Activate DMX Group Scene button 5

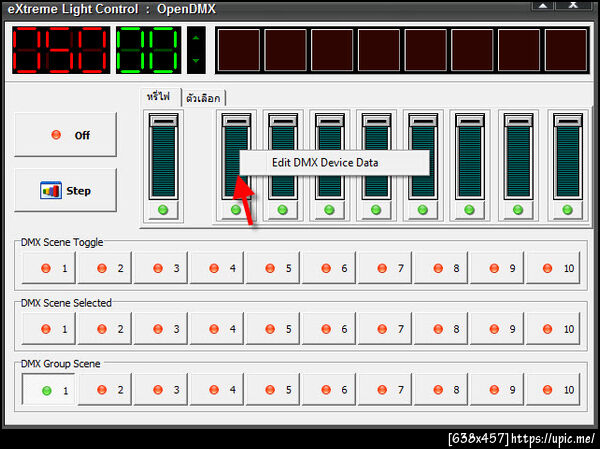pos(273,390)
